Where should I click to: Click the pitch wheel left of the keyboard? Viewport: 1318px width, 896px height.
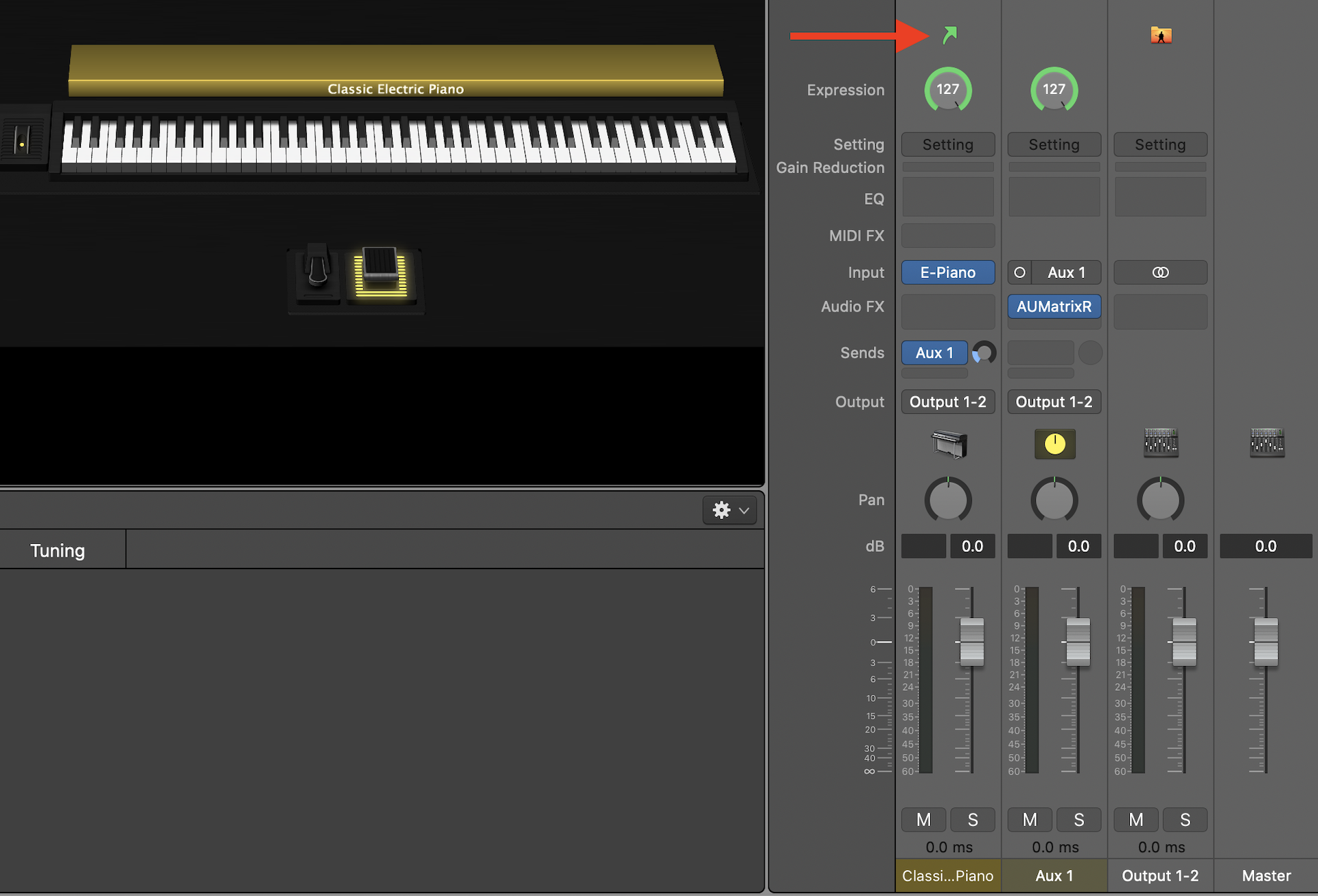point(22,139)
